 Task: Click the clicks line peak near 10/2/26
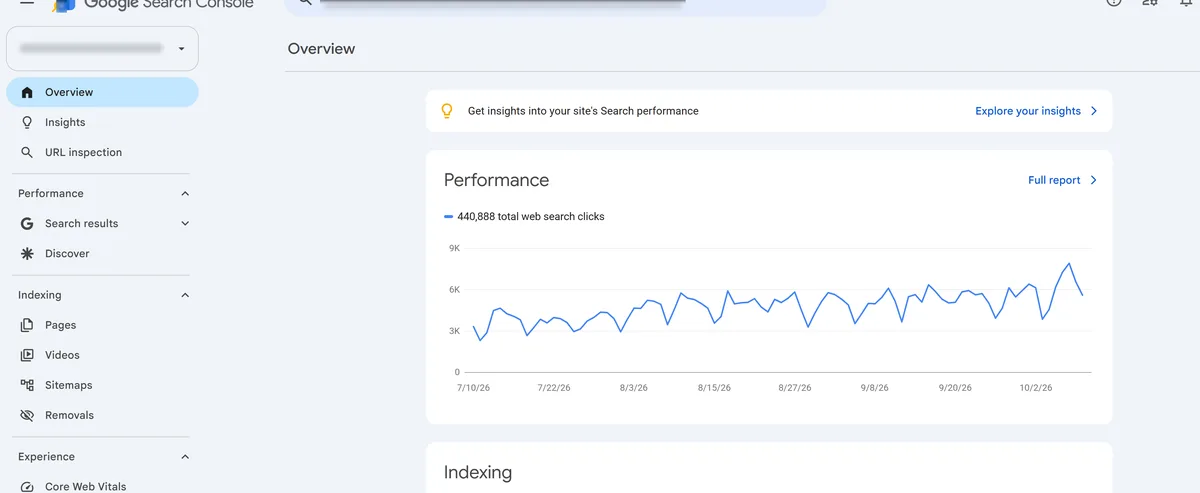pyautogui.click(x=1070, y=264)
